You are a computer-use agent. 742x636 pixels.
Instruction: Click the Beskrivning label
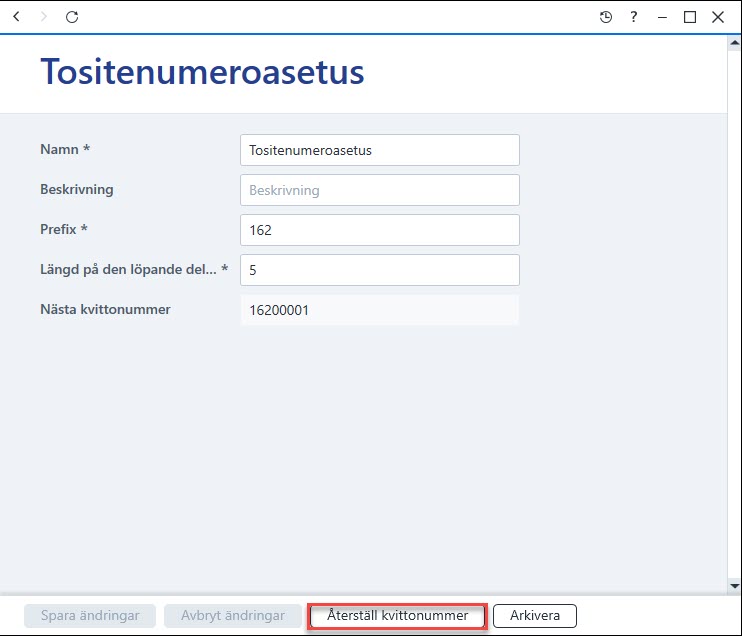pyautogui.click(x=77, y=189)
